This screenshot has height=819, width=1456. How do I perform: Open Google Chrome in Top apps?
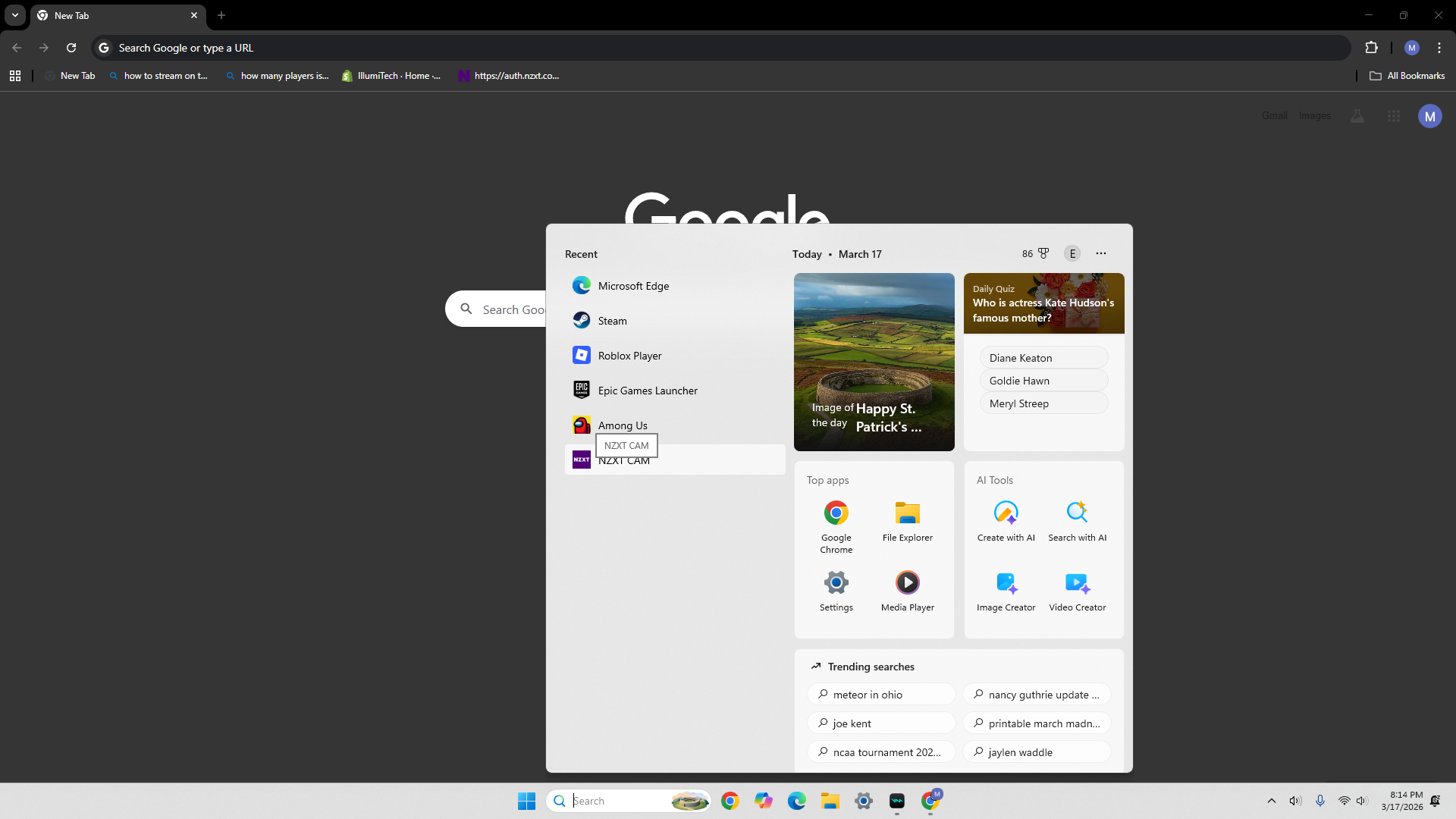836,527
